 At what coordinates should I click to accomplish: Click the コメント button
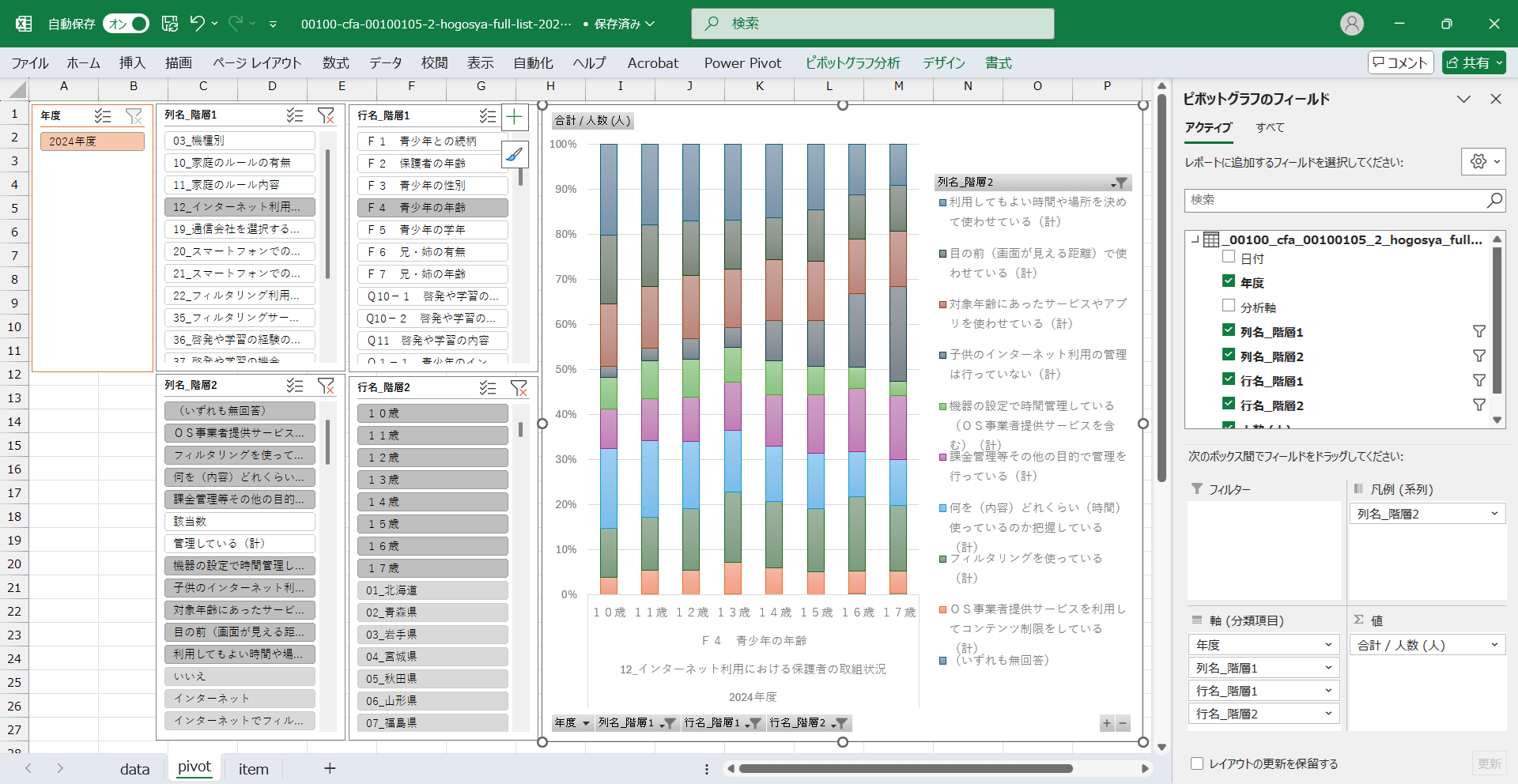pyautogui.click(x=1401, y=62)
